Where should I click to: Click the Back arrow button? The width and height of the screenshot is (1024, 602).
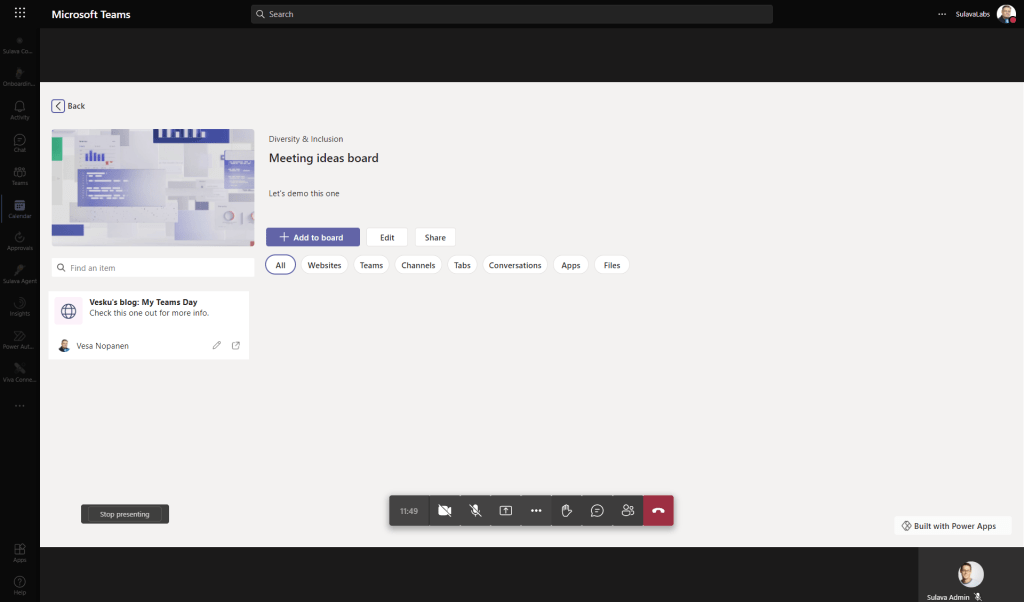58,106
